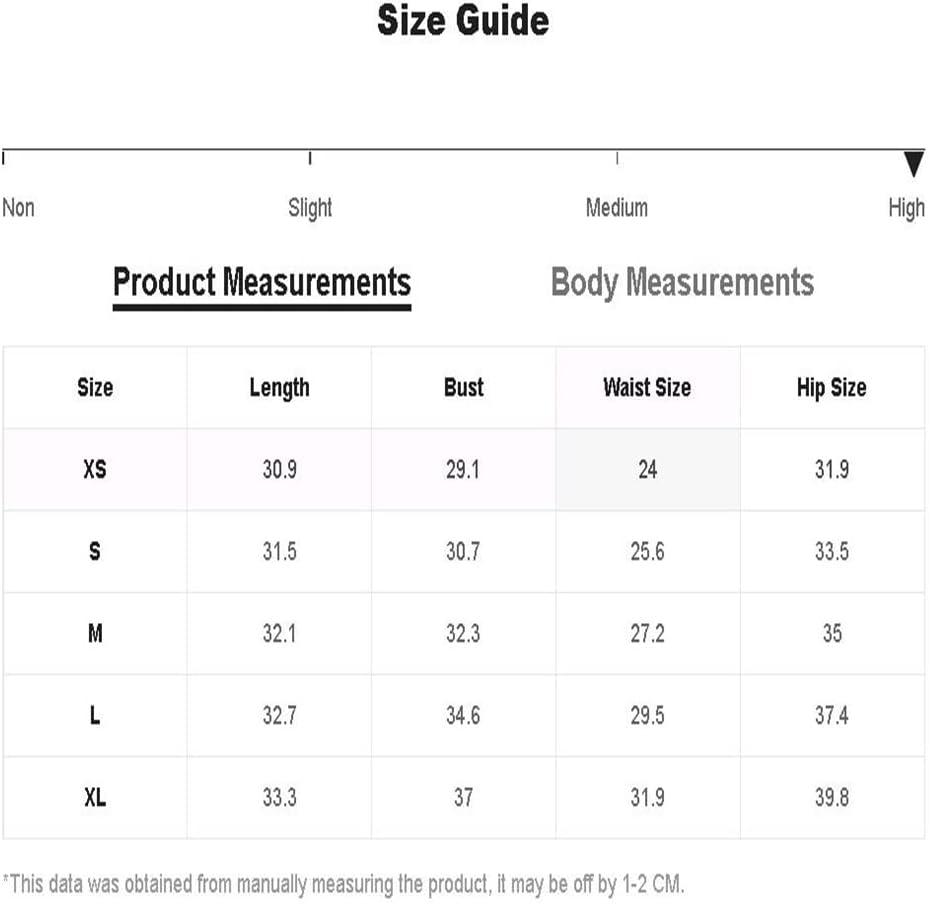The height and width of the screenshot is (904, 929).
Task: Click the Hip Size column header
Action: 831,387
